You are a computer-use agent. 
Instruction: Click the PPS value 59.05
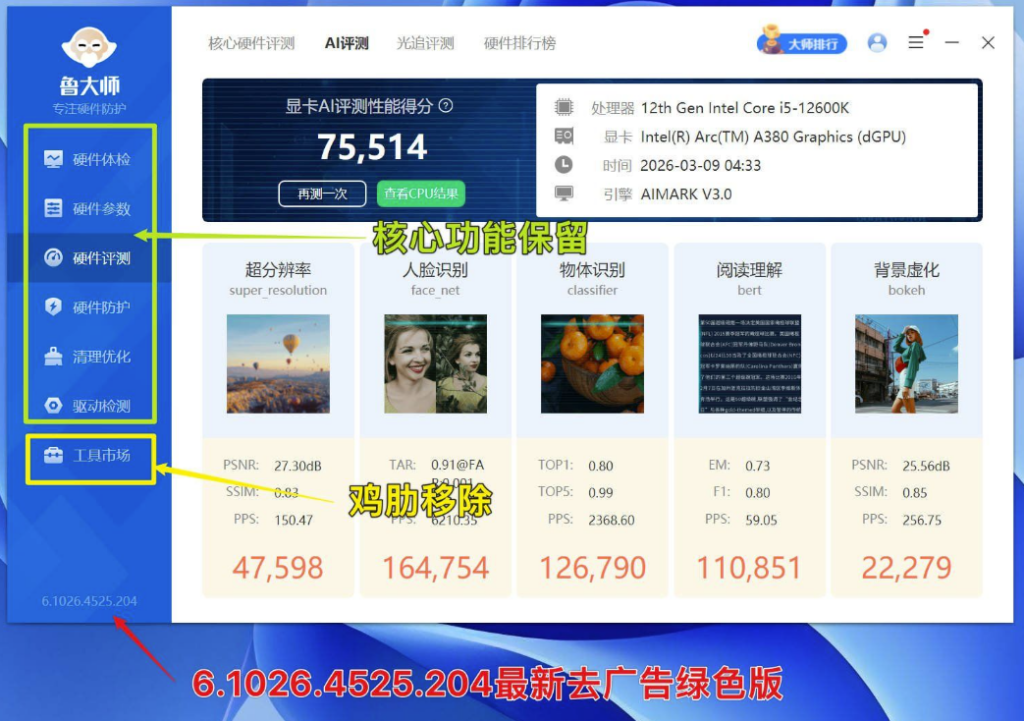(761, 520)
